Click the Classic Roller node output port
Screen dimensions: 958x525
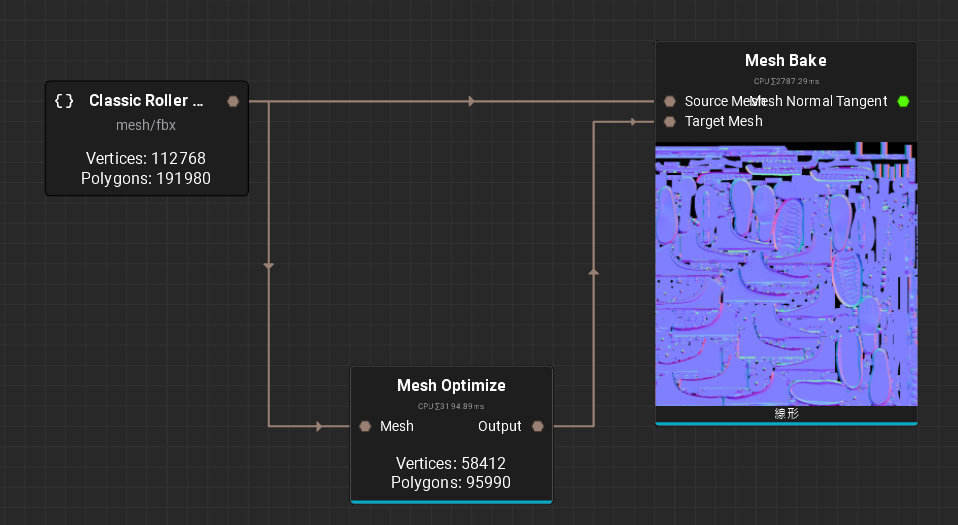(233, 101)
